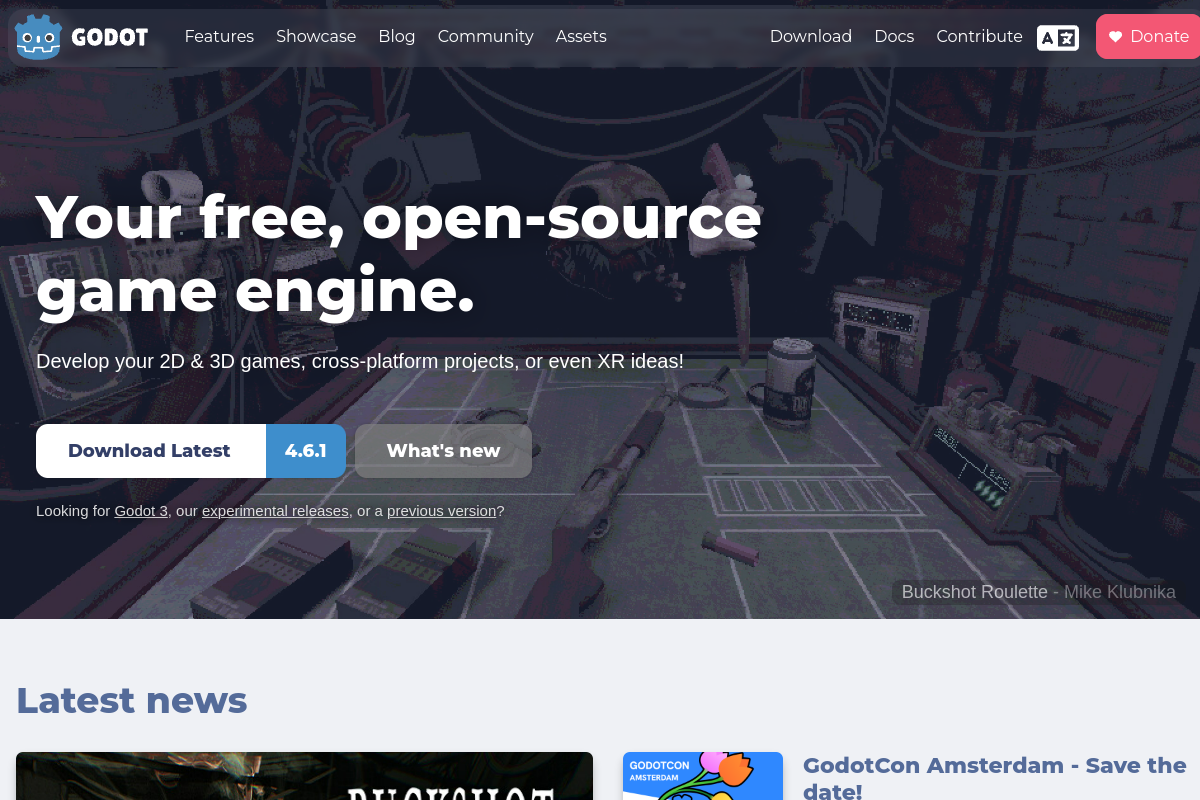This screenshot has height=800, width=1200.
Task: Click the Download Latest button
Action: point(150,450)
